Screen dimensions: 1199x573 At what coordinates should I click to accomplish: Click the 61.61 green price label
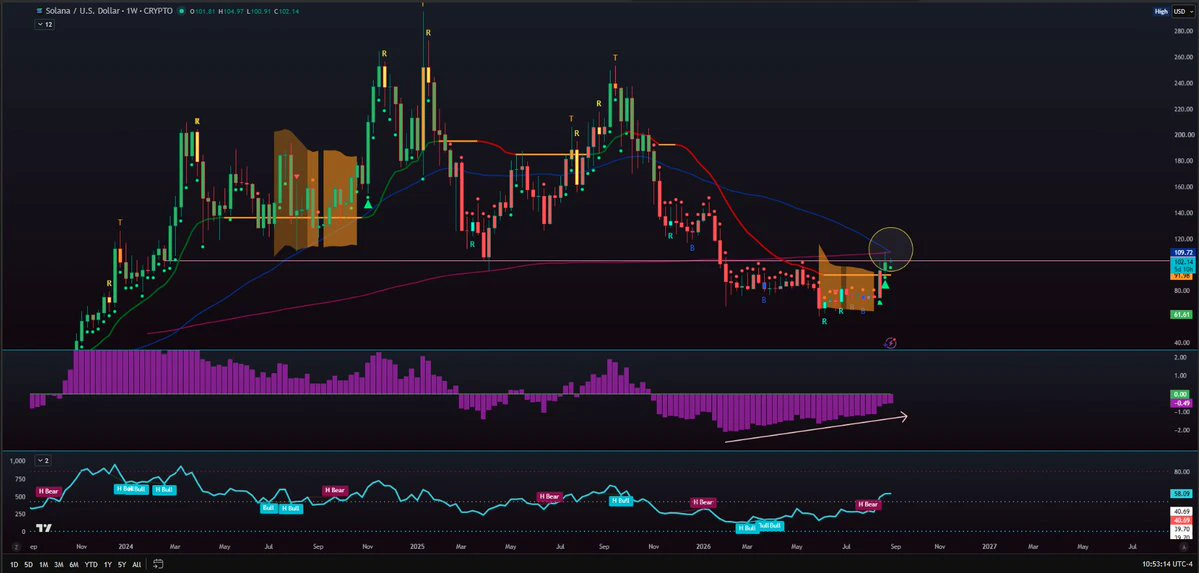click(x=1182, y=314)
